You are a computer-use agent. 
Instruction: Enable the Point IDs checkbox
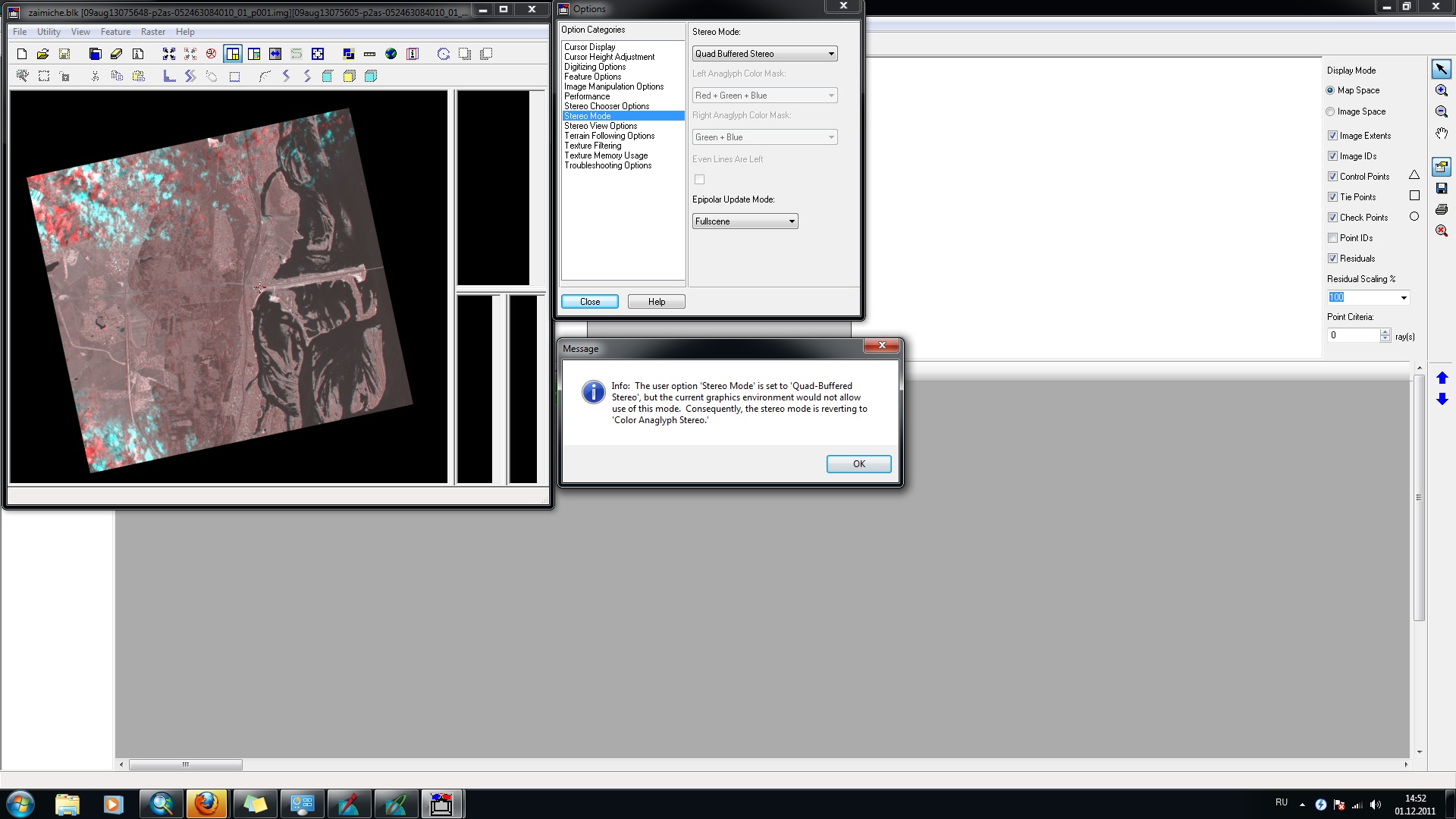[1332, 238]
